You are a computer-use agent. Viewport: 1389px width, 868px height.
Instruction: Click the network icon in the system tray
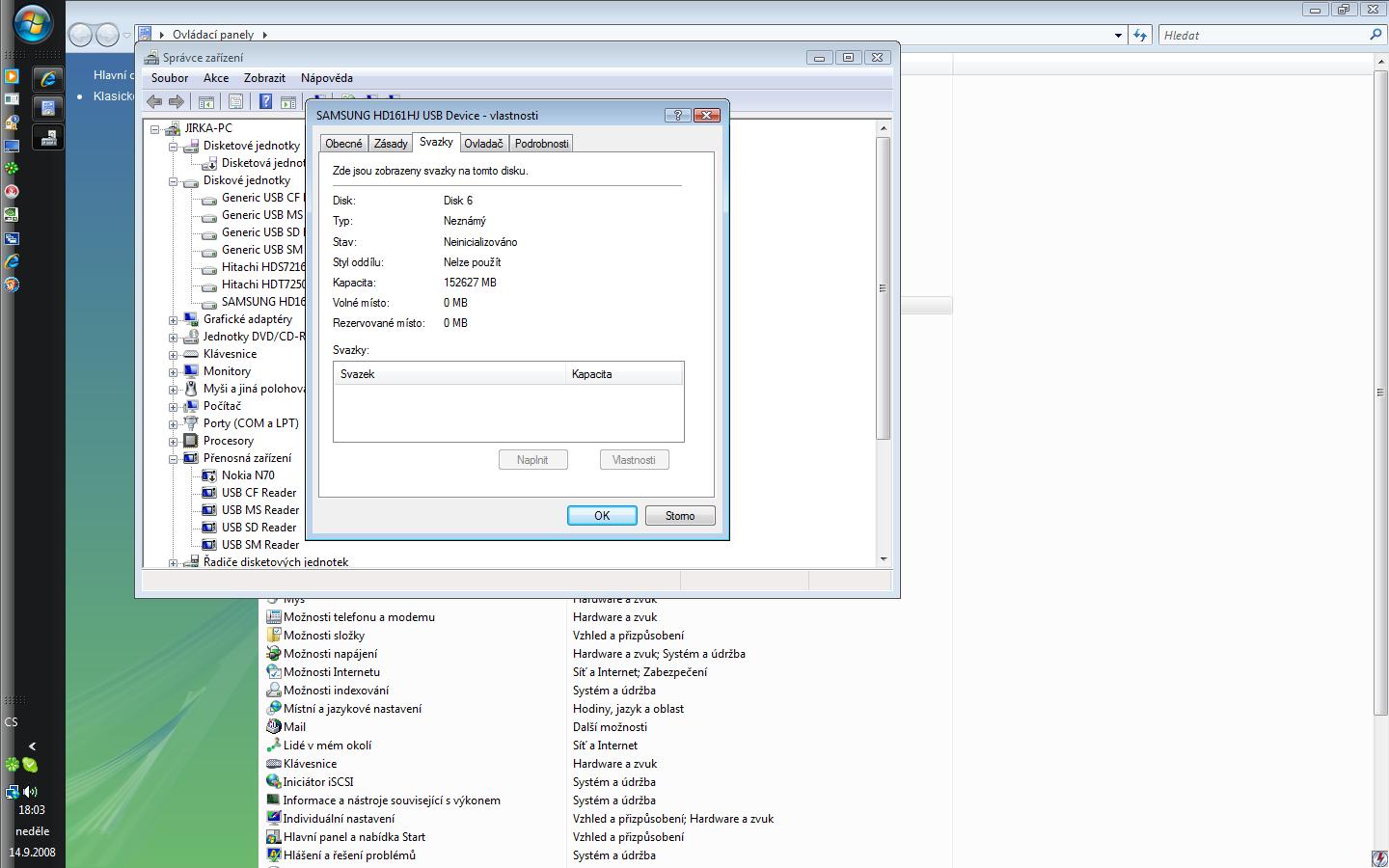(12, 792)
